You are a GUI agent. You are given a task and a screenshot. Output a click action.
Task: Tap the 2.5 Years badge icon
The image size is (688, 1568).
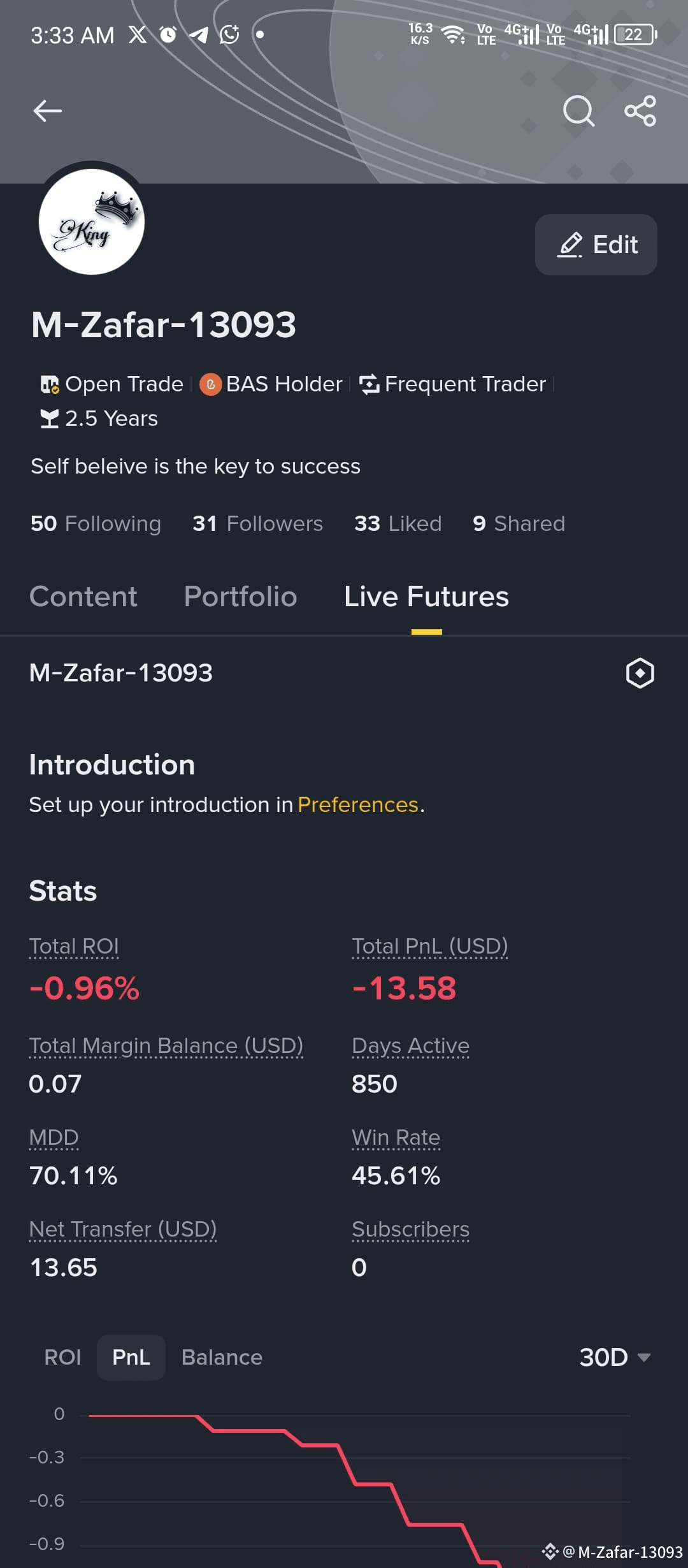[x=50, y=419]
